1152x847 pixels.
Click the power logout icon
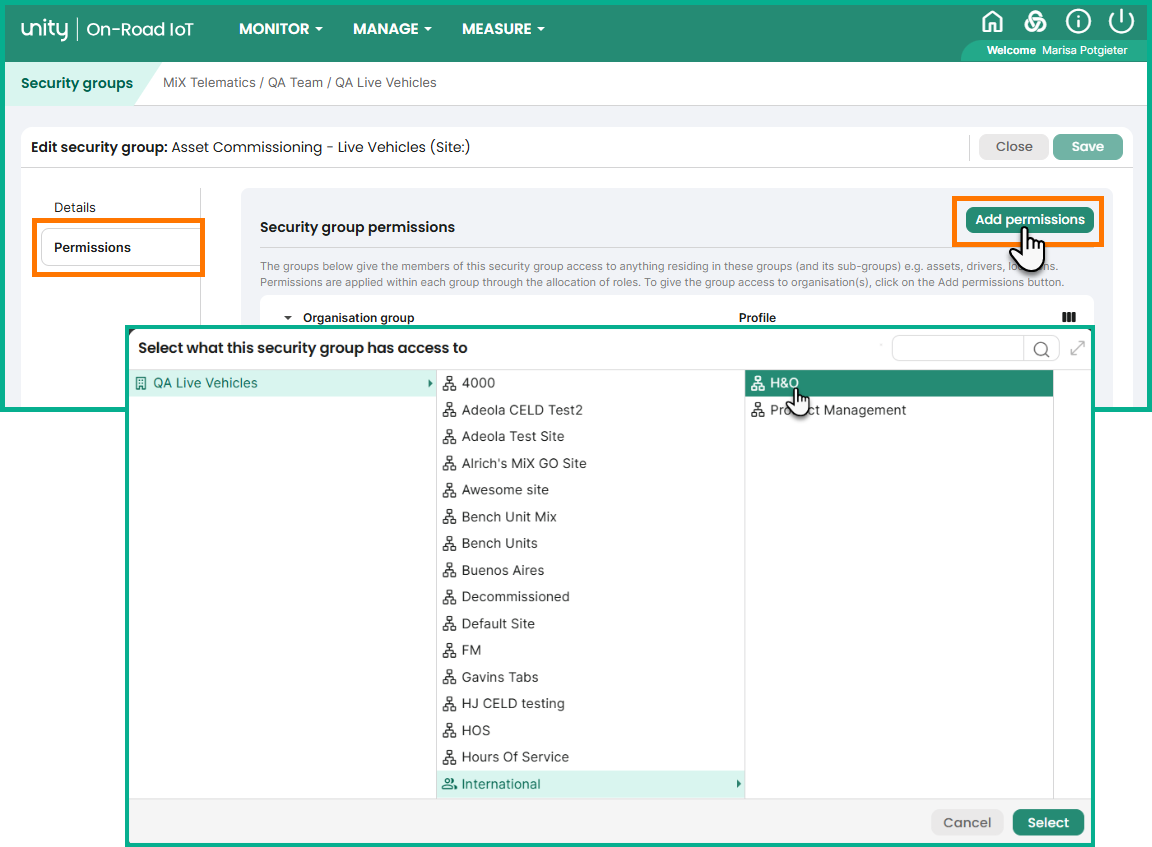point(1121,22)
